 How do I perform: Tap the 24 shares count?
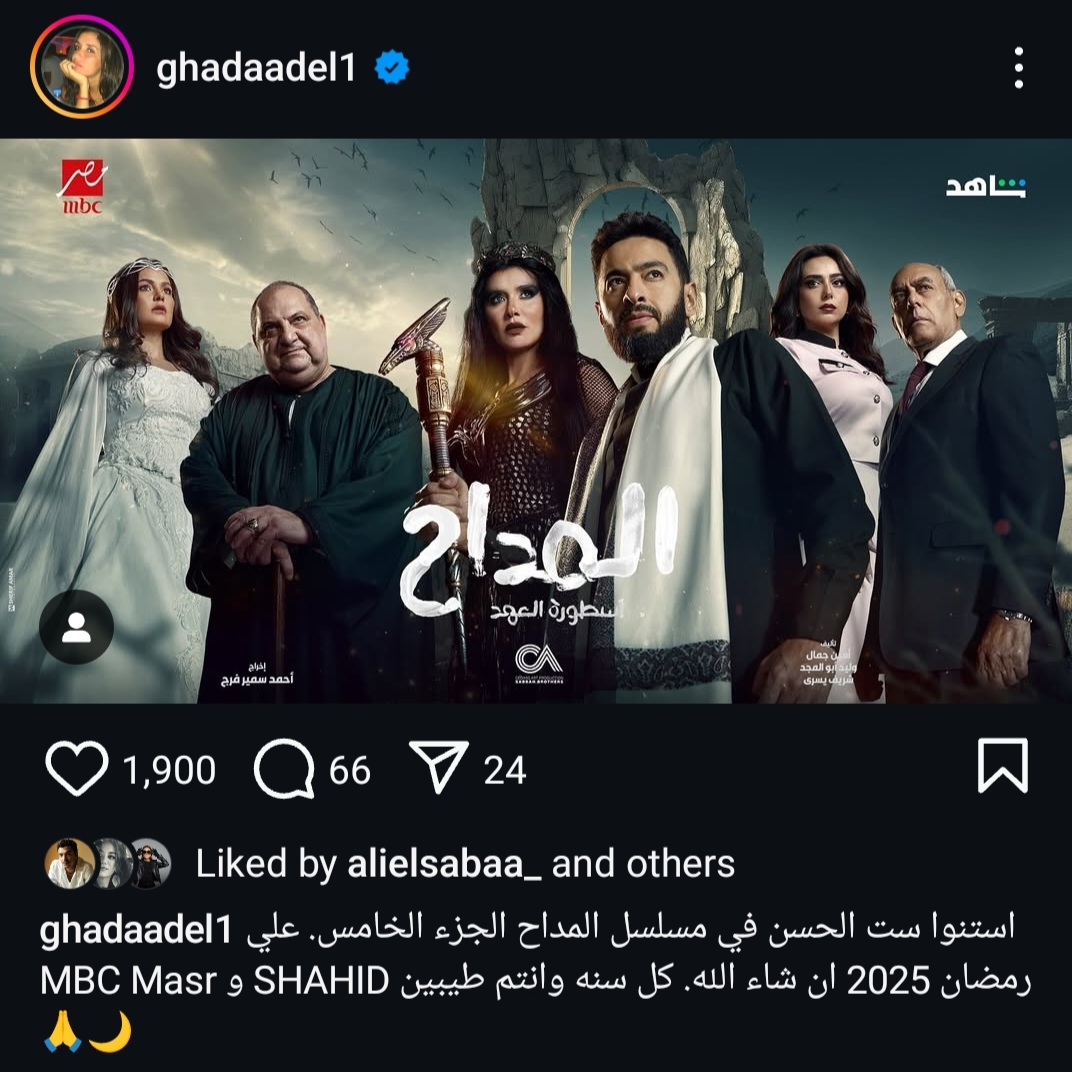pos(505,770)
